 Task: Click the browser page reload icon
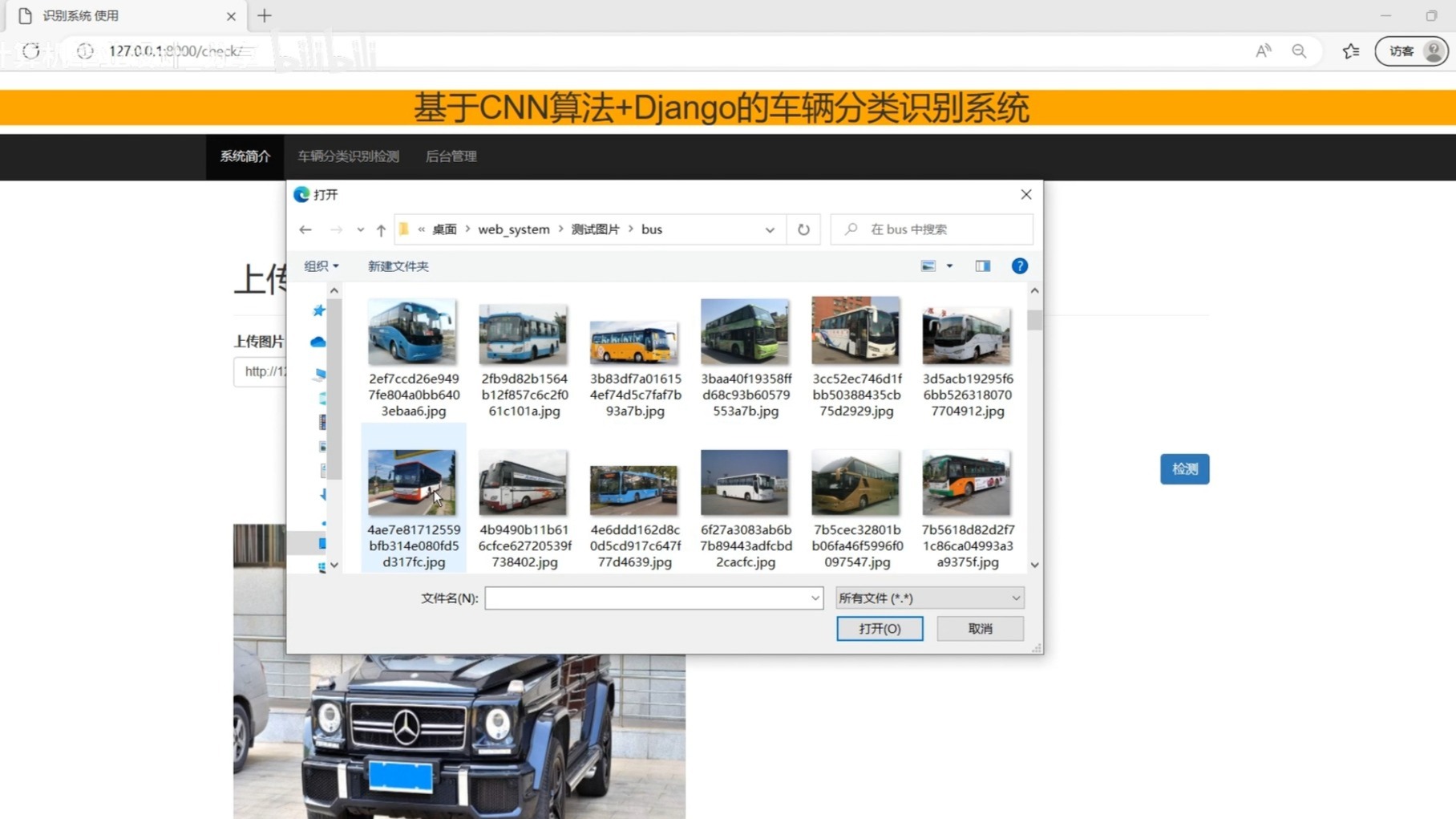tap(31, 51)
